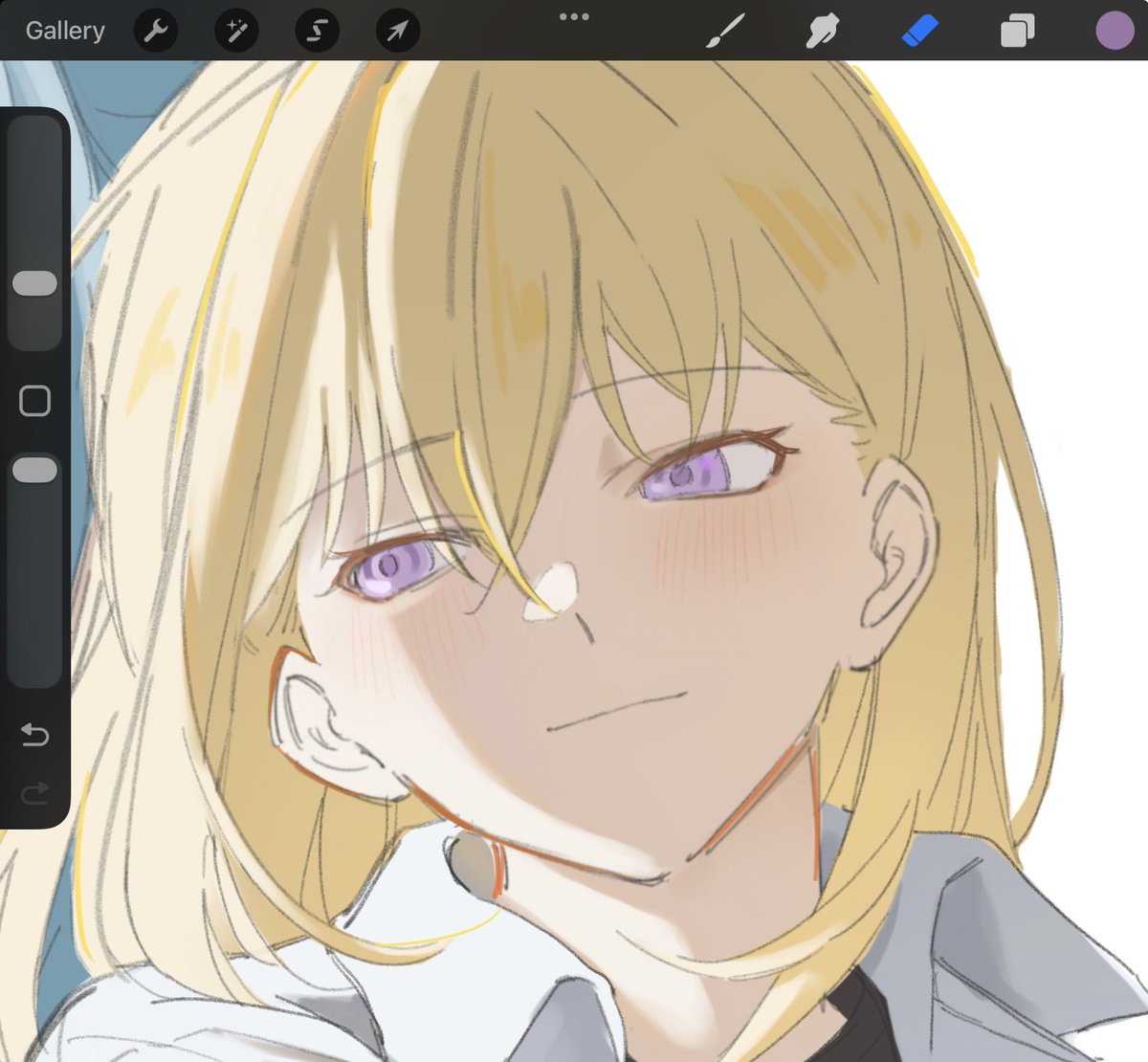Screen dimensions: 1148x1062
Task: Open the Actions wrench menu
Action: click(155, 32)
